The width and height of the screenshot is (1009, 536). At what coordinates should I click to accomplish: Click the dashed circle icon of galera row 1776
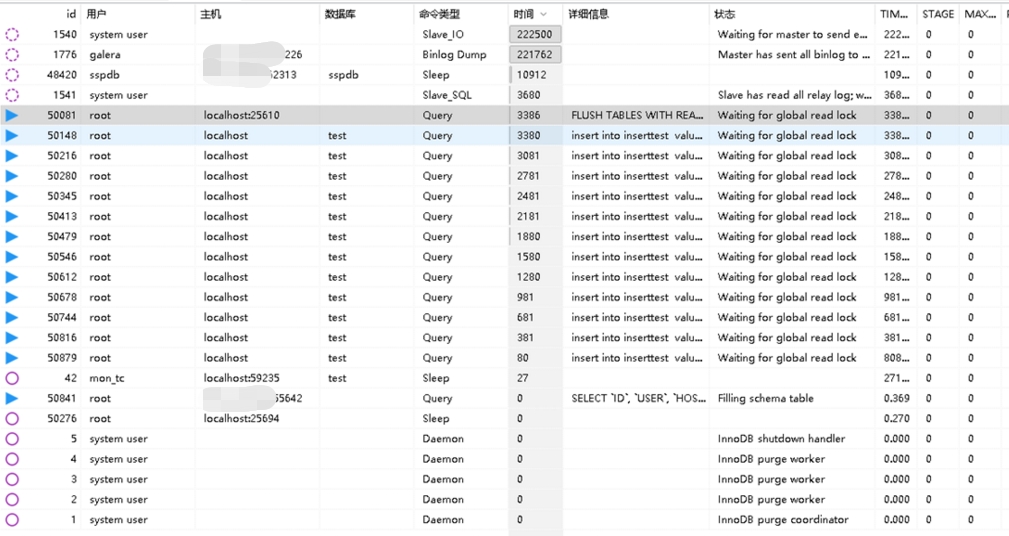point(12,55)
